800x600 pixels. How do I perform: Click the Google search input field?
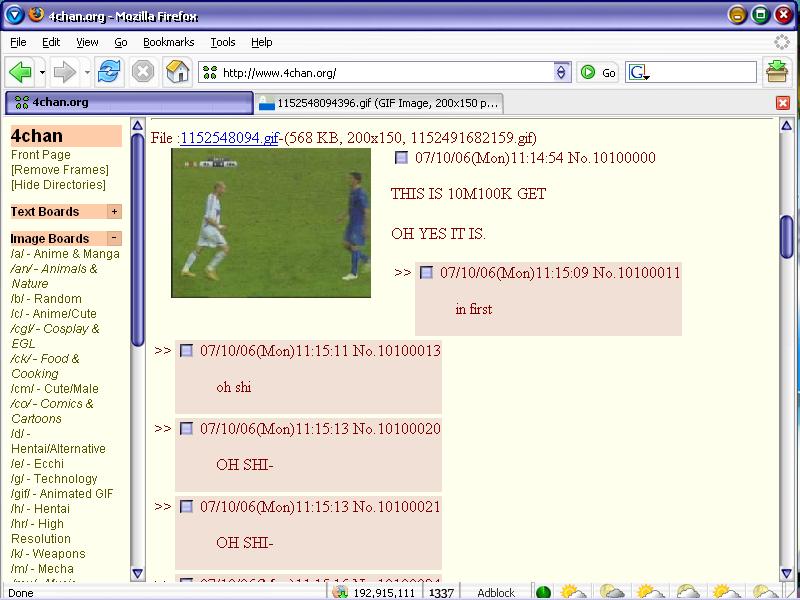pyautogui.click(x=703, y=72)
